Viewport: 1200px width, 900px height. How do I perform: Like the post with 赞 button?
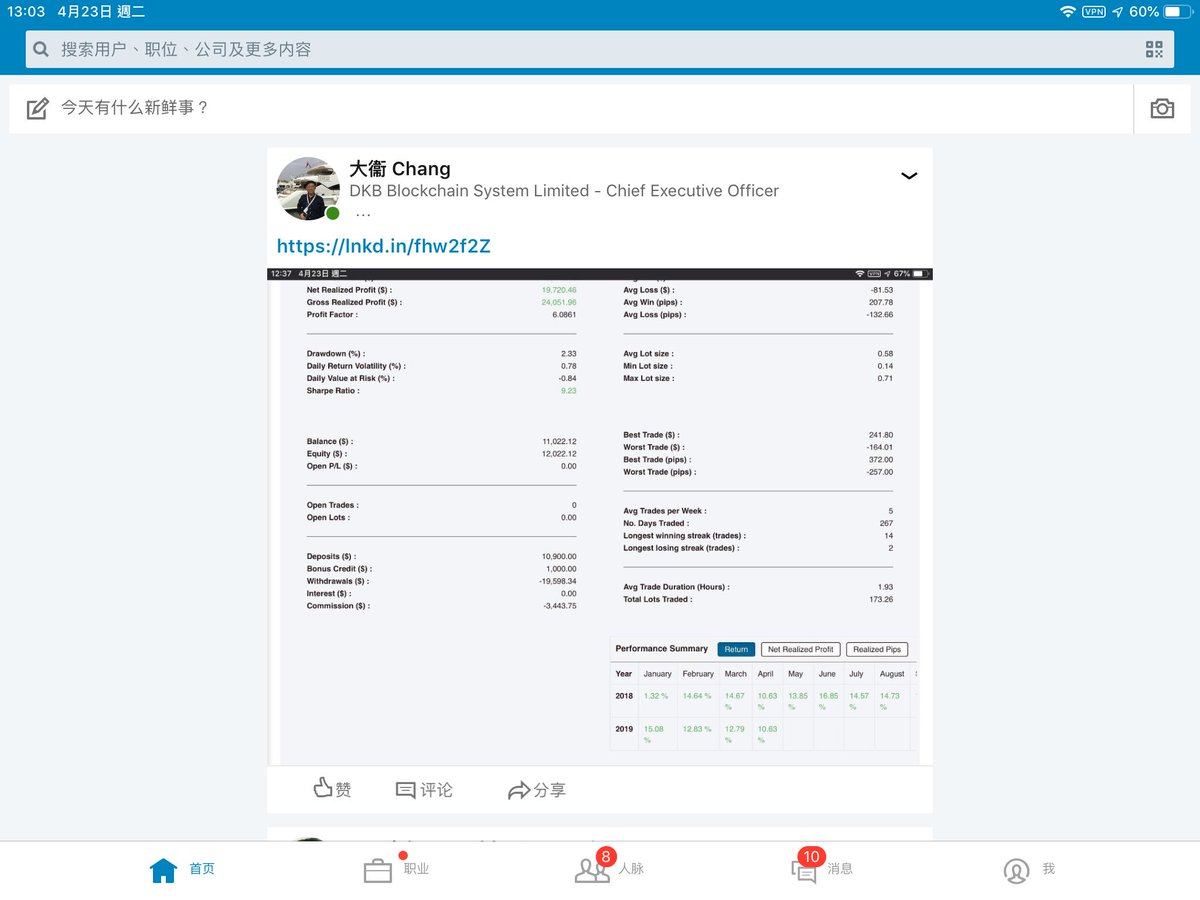coord(332,789)
